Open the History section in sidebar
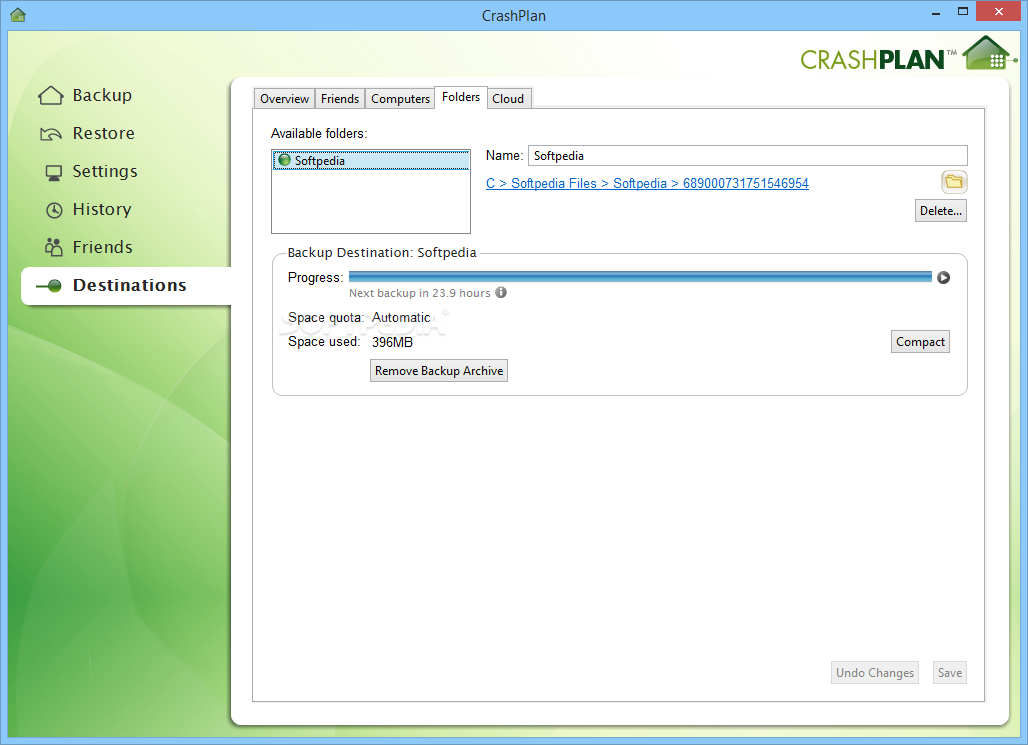This screenshot has width=1028, height=745. pyautogui.click(x=88, y=209)
